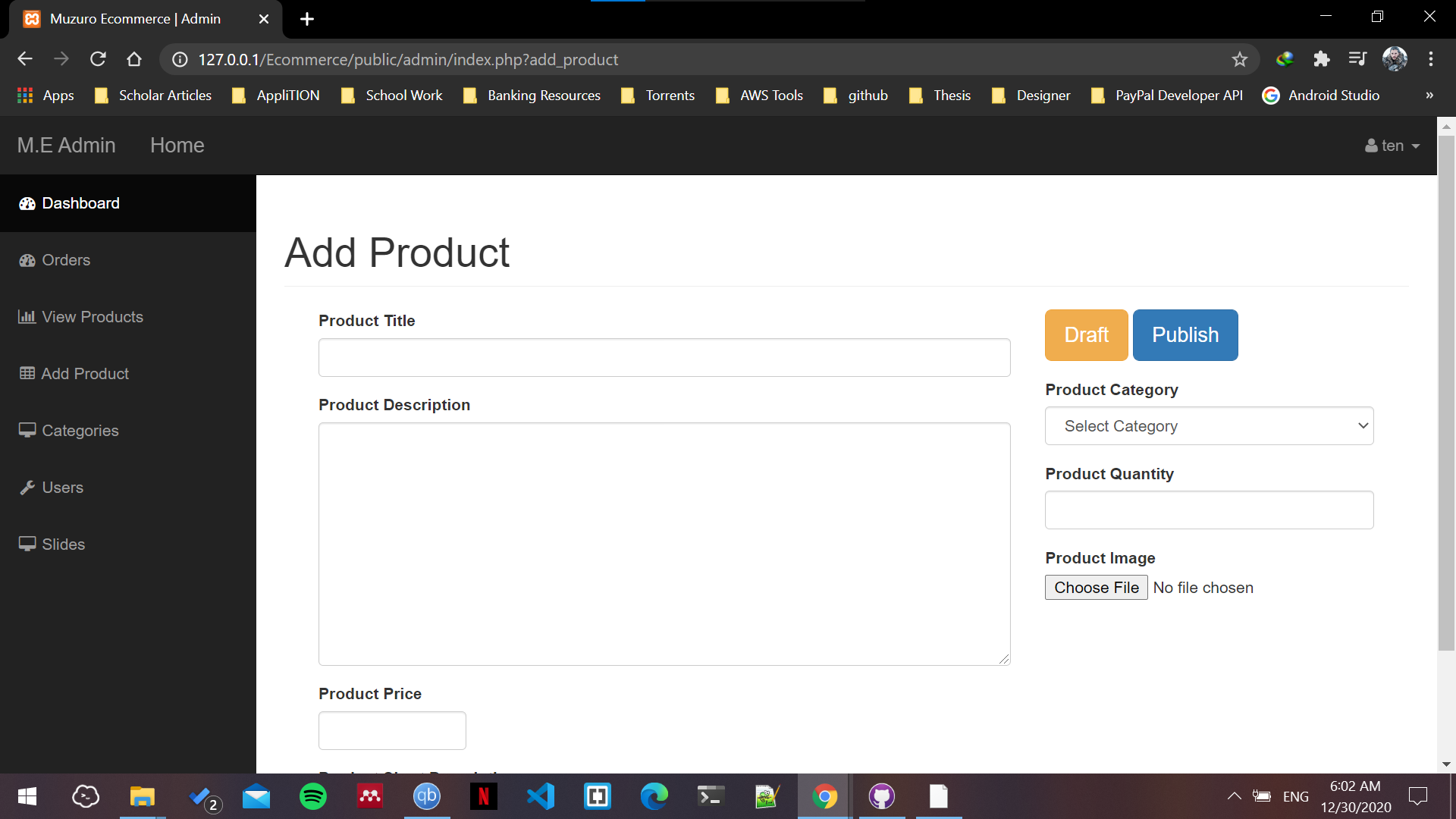Expand the hidden bookmarks overflow chevron
Viewport: 1456px width, 819px height.
[x=1429, y=96]
